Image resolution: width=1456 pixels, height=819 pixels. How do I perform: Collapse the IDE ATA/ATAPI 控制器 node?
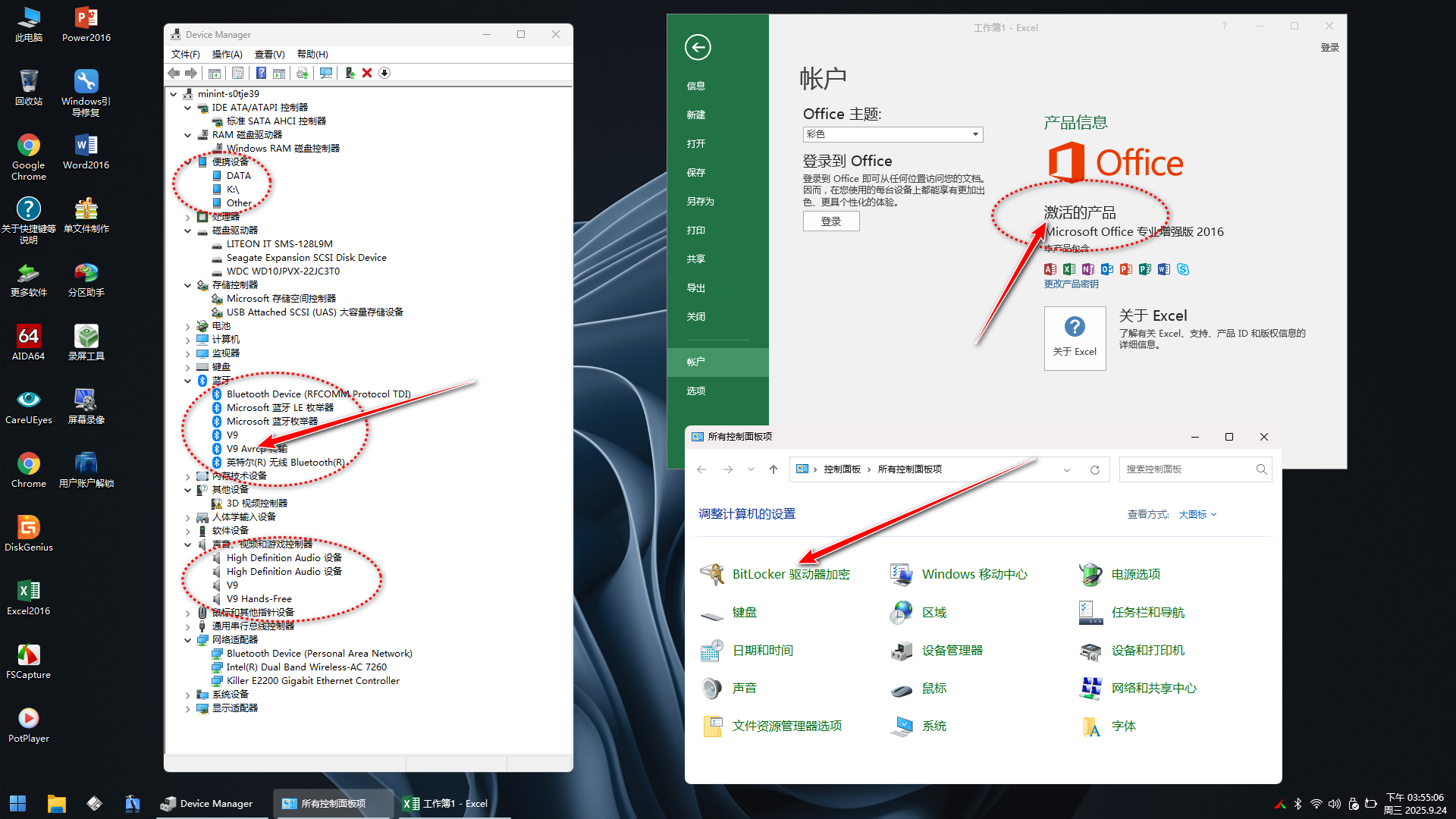coord(187,108)
